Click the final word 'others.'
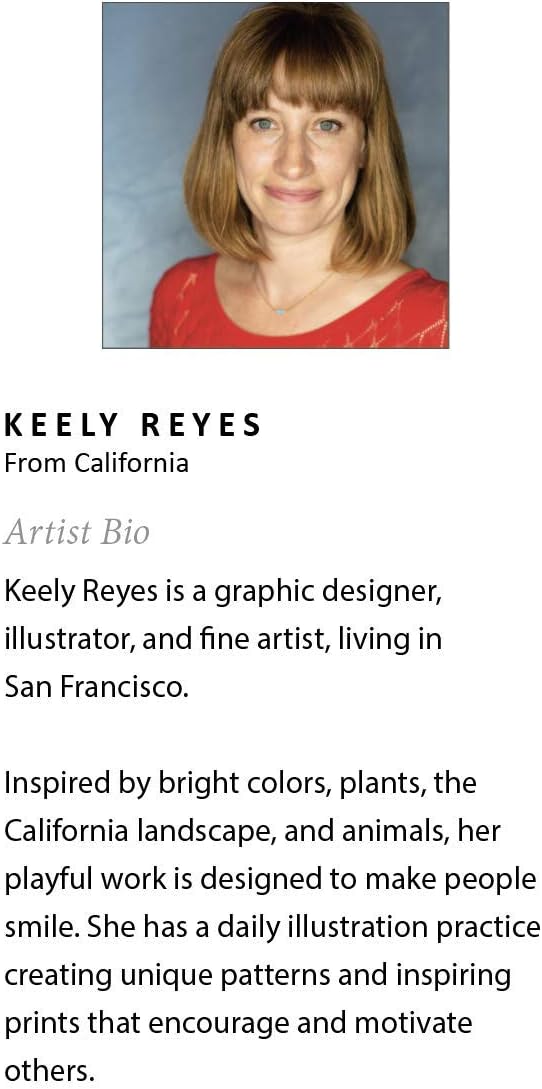 pyautogui.click(x=49, y=1071)
